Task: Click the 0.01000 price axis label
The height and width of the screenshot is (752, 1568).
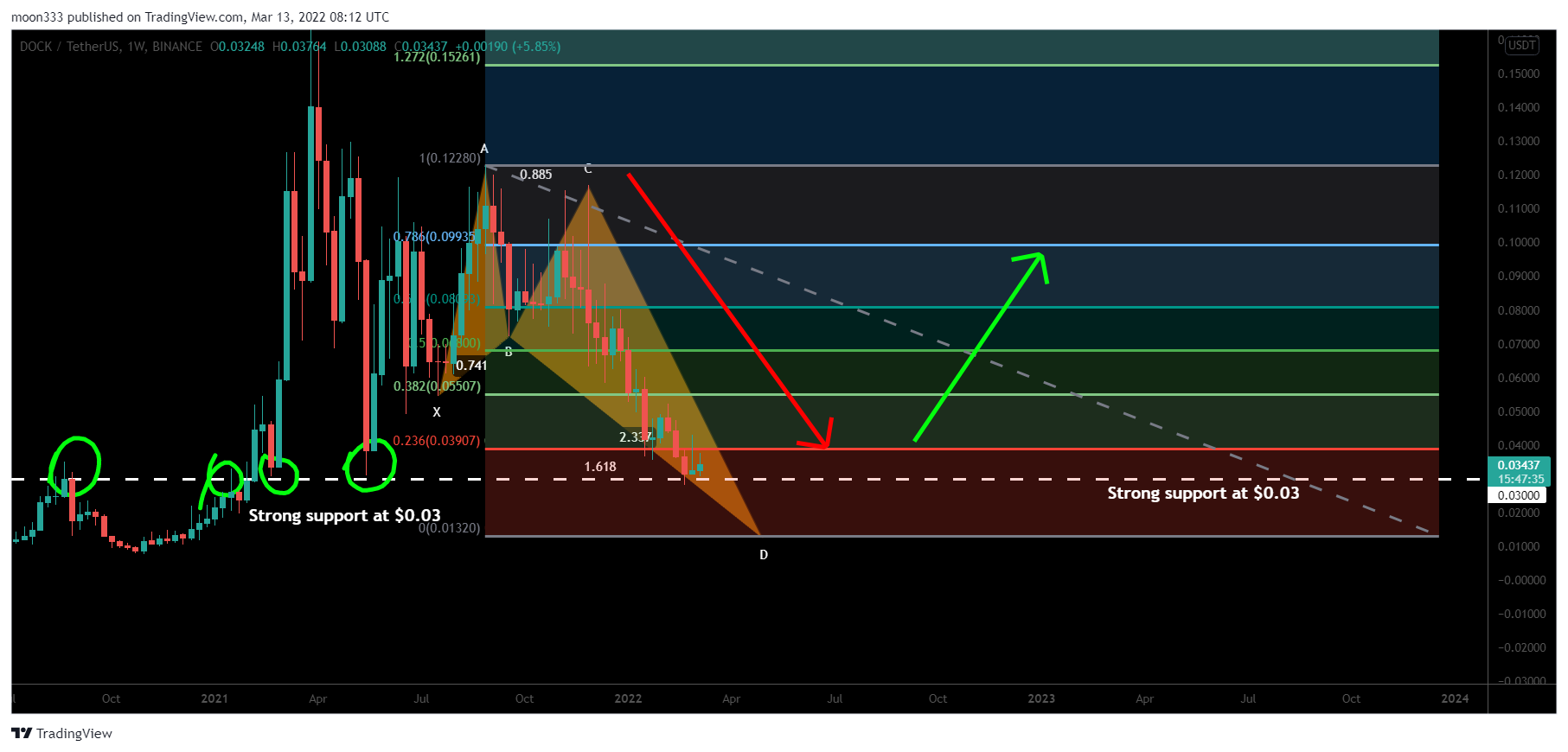Action: tap(1519, 547)
